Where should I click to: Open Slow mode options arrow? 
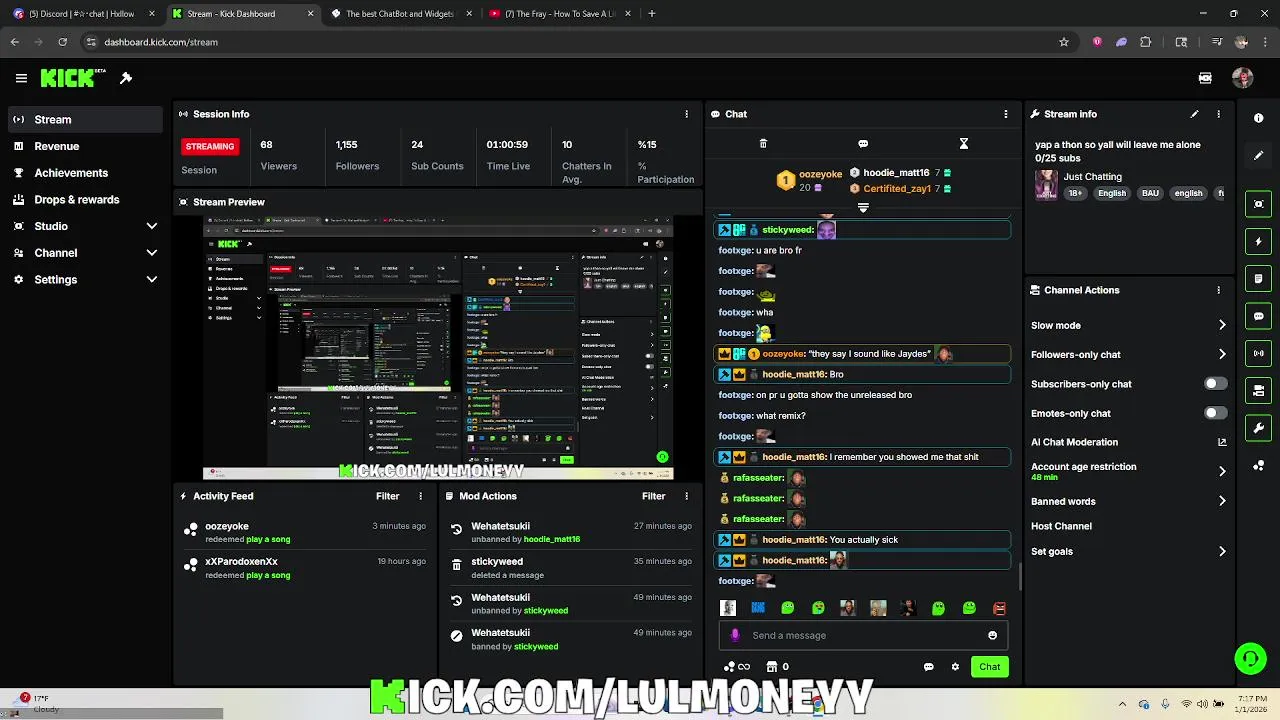click(x=1222, y=325)
